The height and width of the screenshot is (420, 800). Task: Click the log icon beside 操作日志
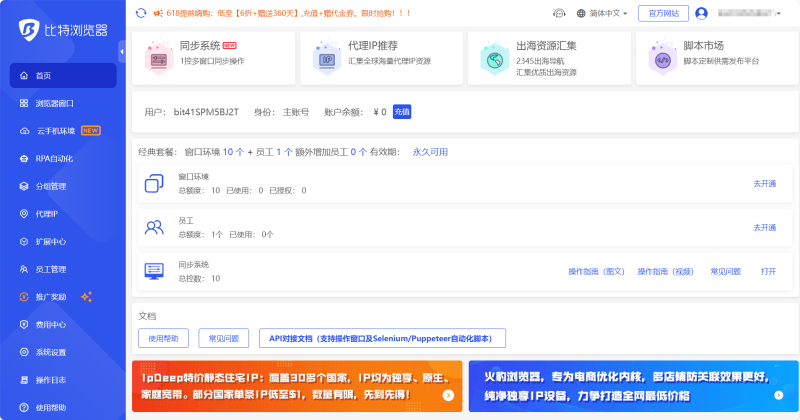[x=24, y=380]
